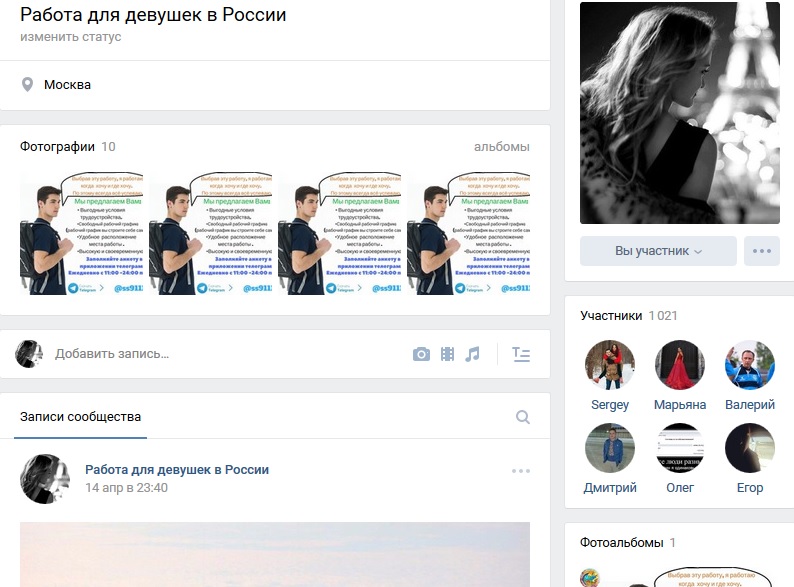Open the article editor icon
The image size is (794, 587).
click(x=521, y=354)
